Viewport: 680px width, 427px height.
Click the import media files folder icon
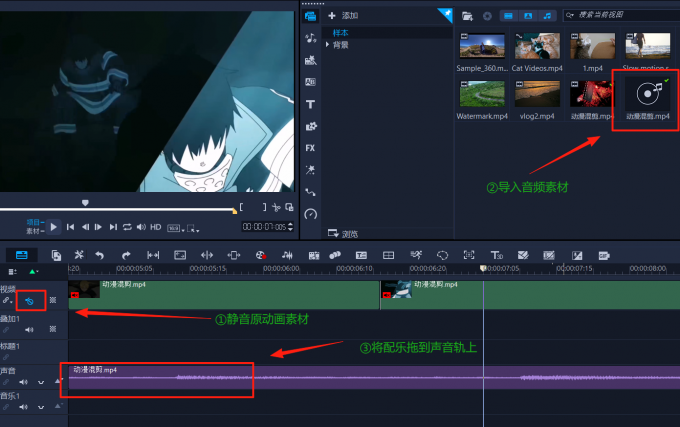467,16
